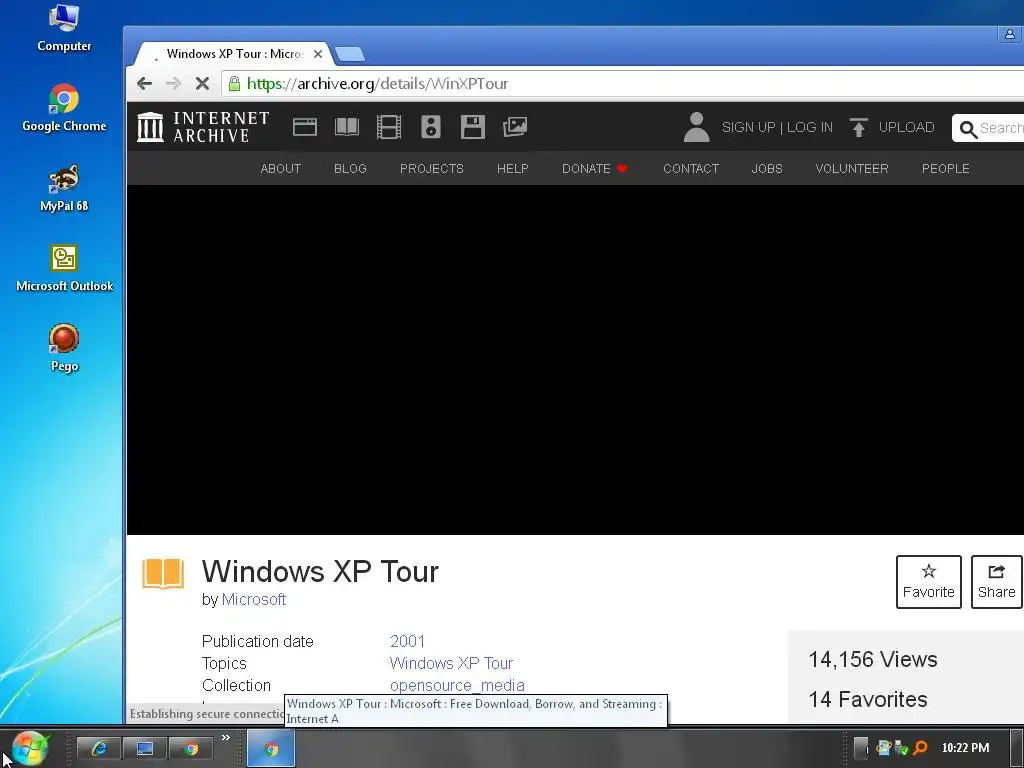This screenshot has height=768, width=1024.
Task: Click the Chrome profile icon in title bar
Action: tap(1009, 34)
